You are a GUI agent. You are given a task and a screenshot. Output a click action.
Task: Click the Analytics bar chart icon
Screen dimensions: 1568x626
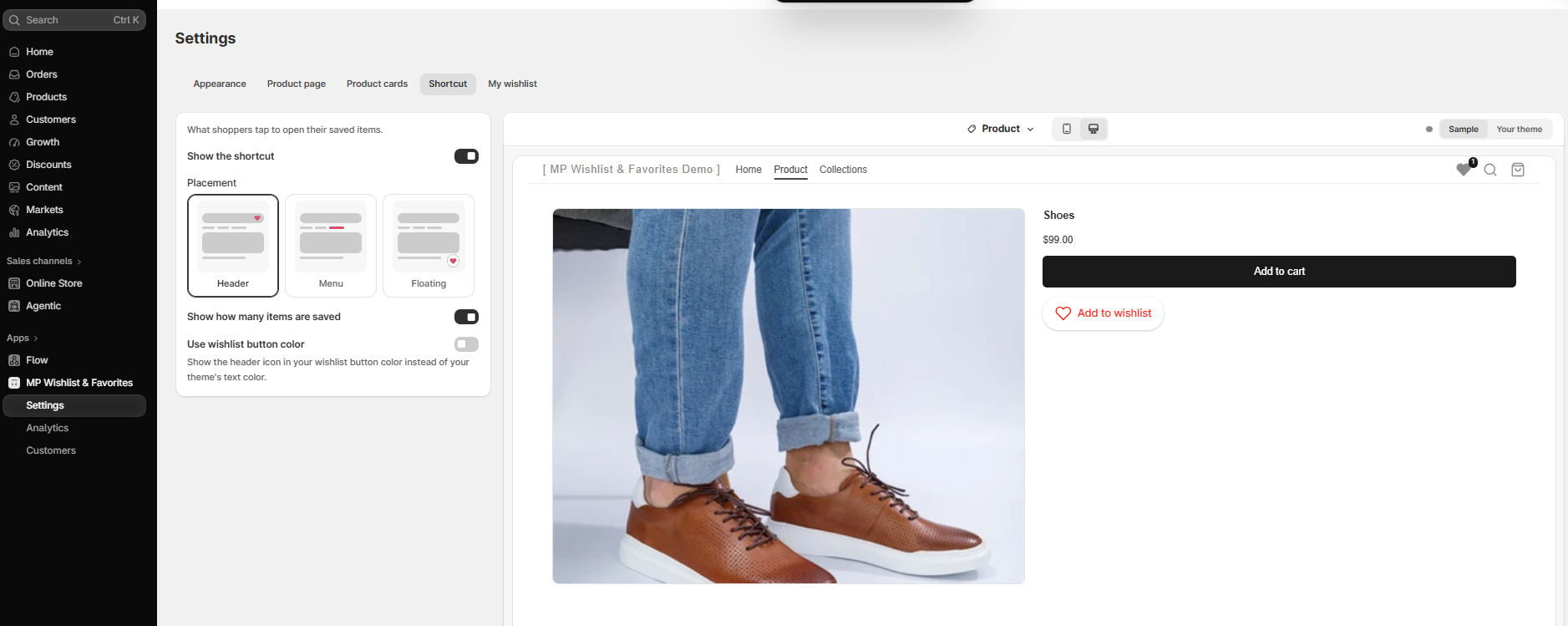tap(14, 232)
